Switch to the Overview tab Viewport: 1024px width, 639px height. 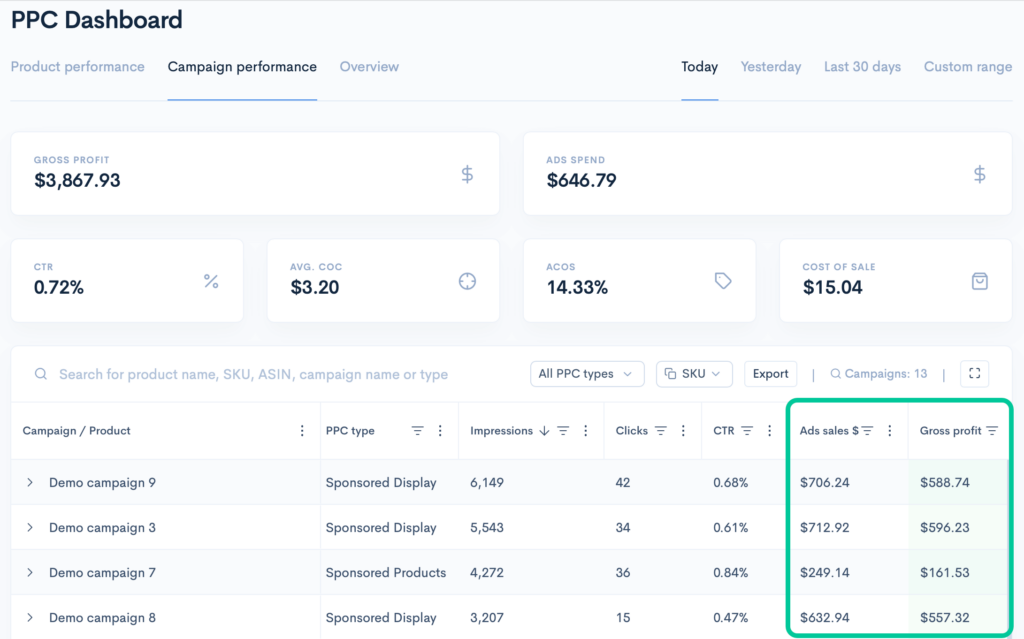[369, 66]
